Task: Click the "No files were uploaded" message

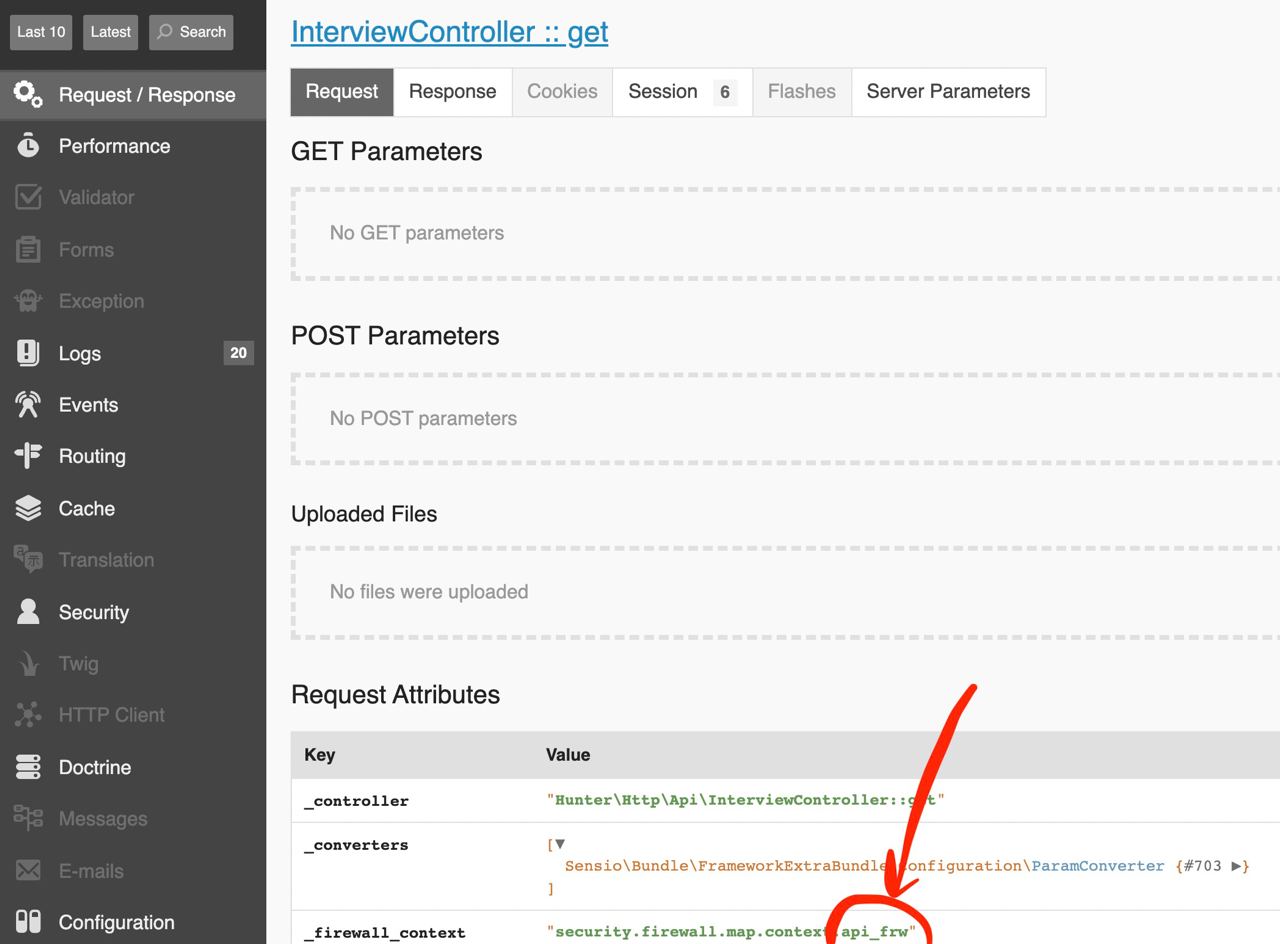Action: 429,592
